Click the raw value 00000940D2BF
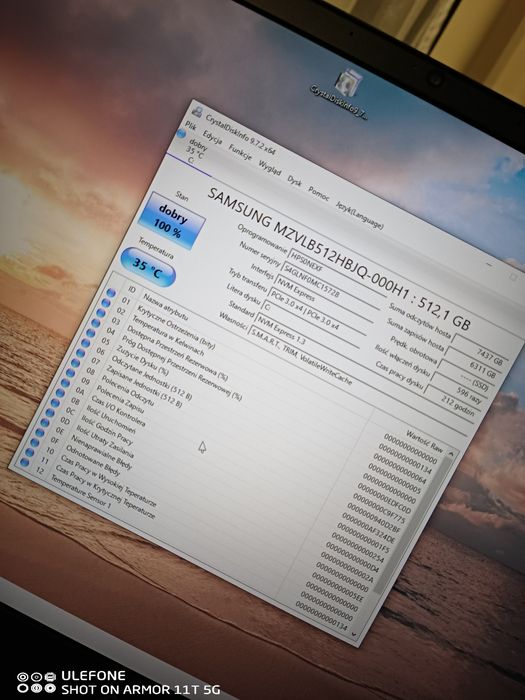The height and width of the screenshot is (700, 525). 374,520
